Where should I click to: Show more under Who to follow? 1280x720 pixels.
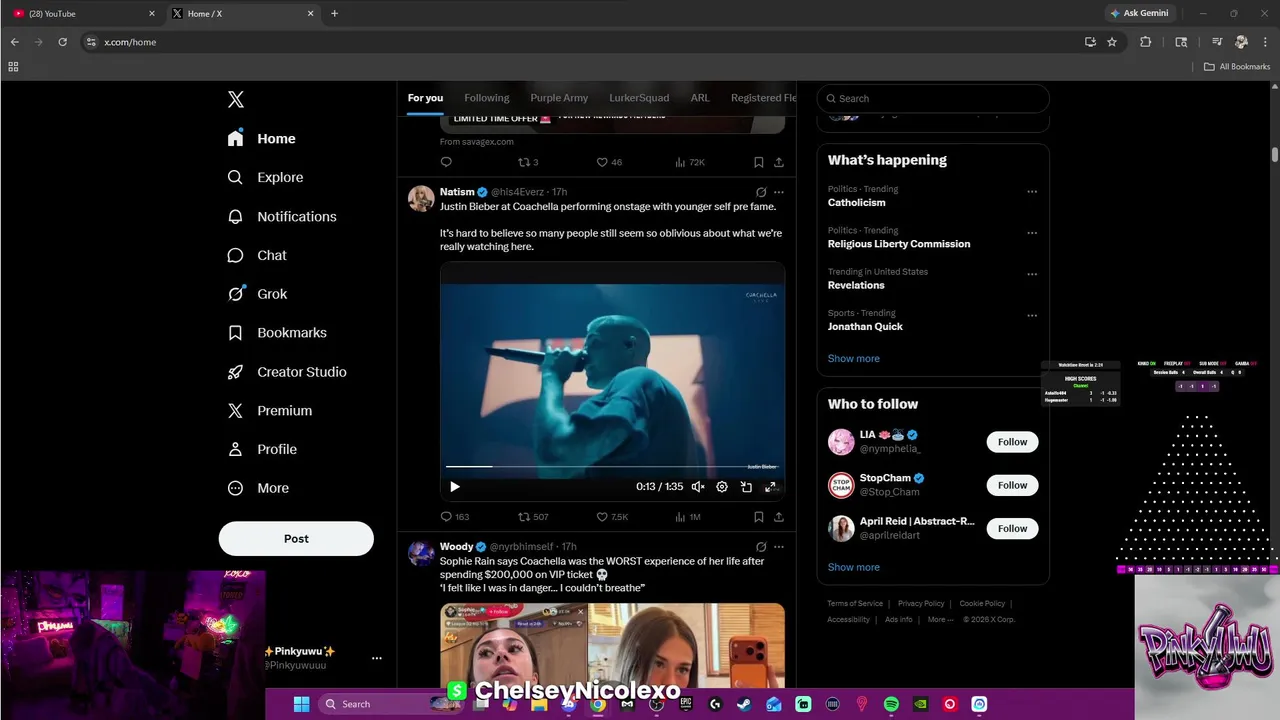[x=854, y=567]
